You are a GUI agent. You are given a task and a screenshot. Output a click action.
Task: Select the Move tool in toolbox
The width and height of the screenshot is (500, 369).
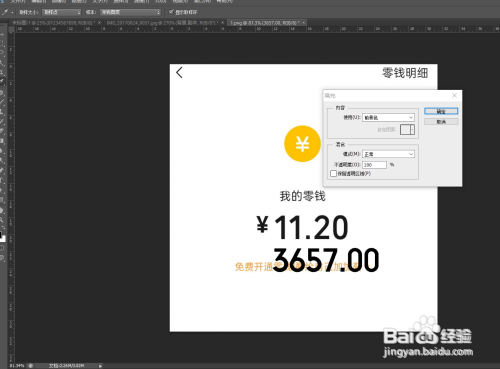tap(2, 35)
